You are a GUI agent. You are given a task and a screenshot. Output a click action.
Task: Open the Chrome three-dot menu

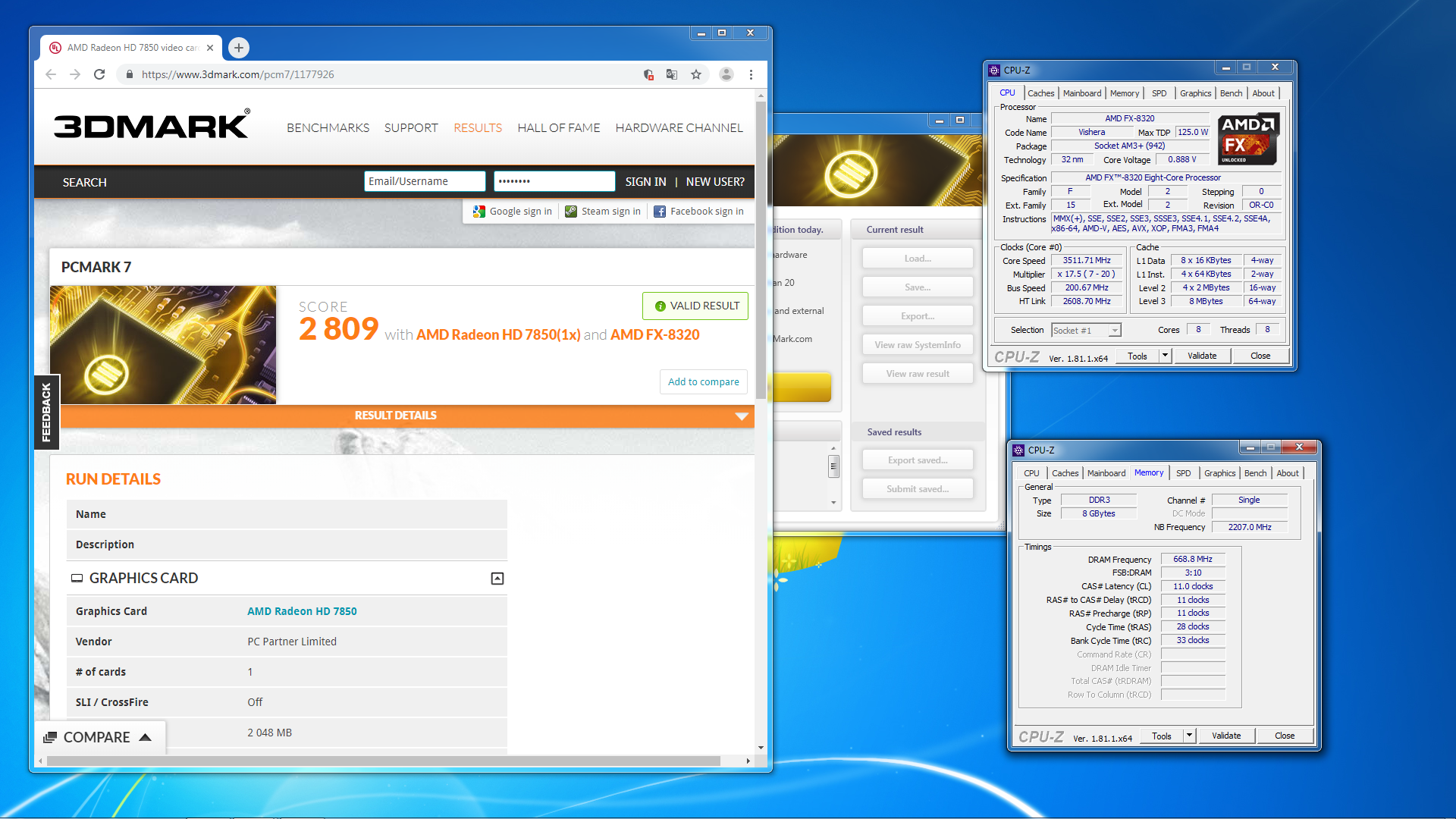click(751, 74)
